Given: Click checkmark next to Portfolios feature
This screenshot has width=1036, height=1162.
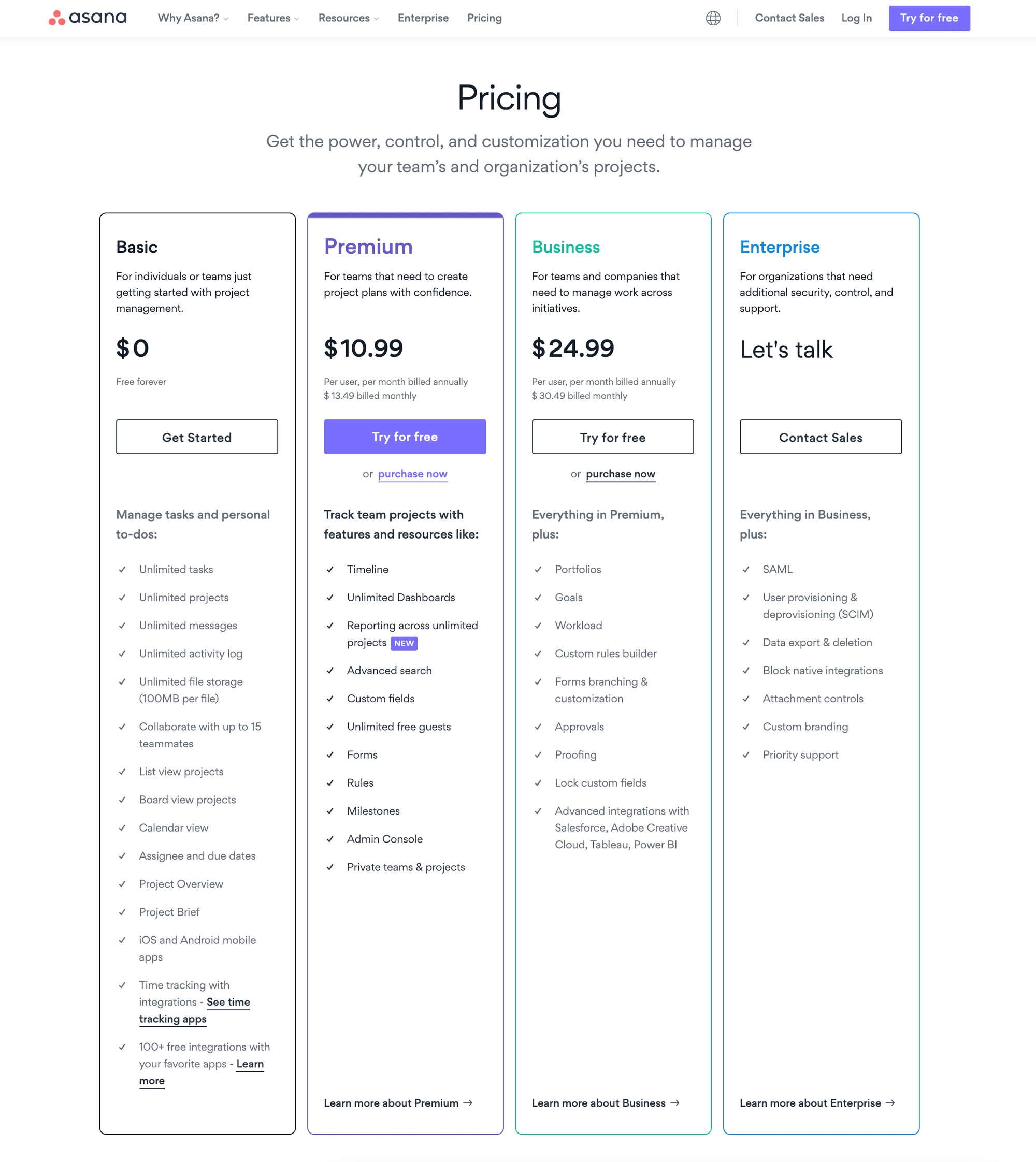Looking at the screenshot, I should 538,569.
